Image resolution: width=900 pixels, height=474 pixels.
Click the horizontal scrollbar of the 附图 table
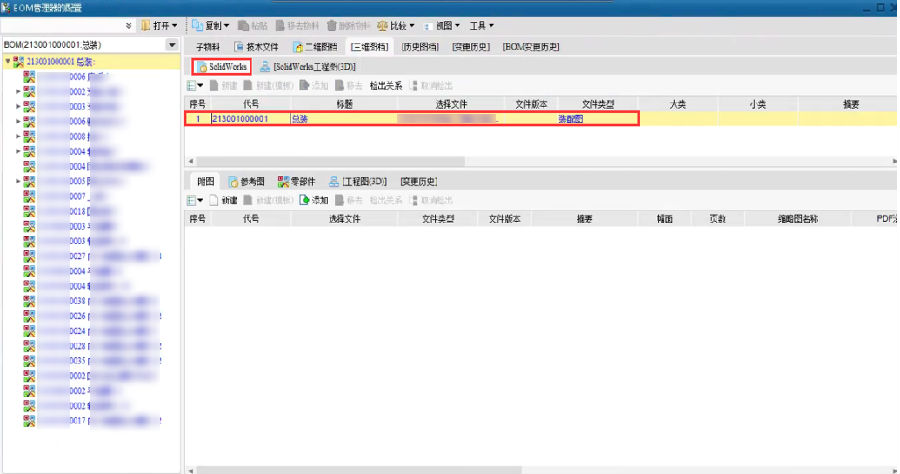(x=359, y=470)
